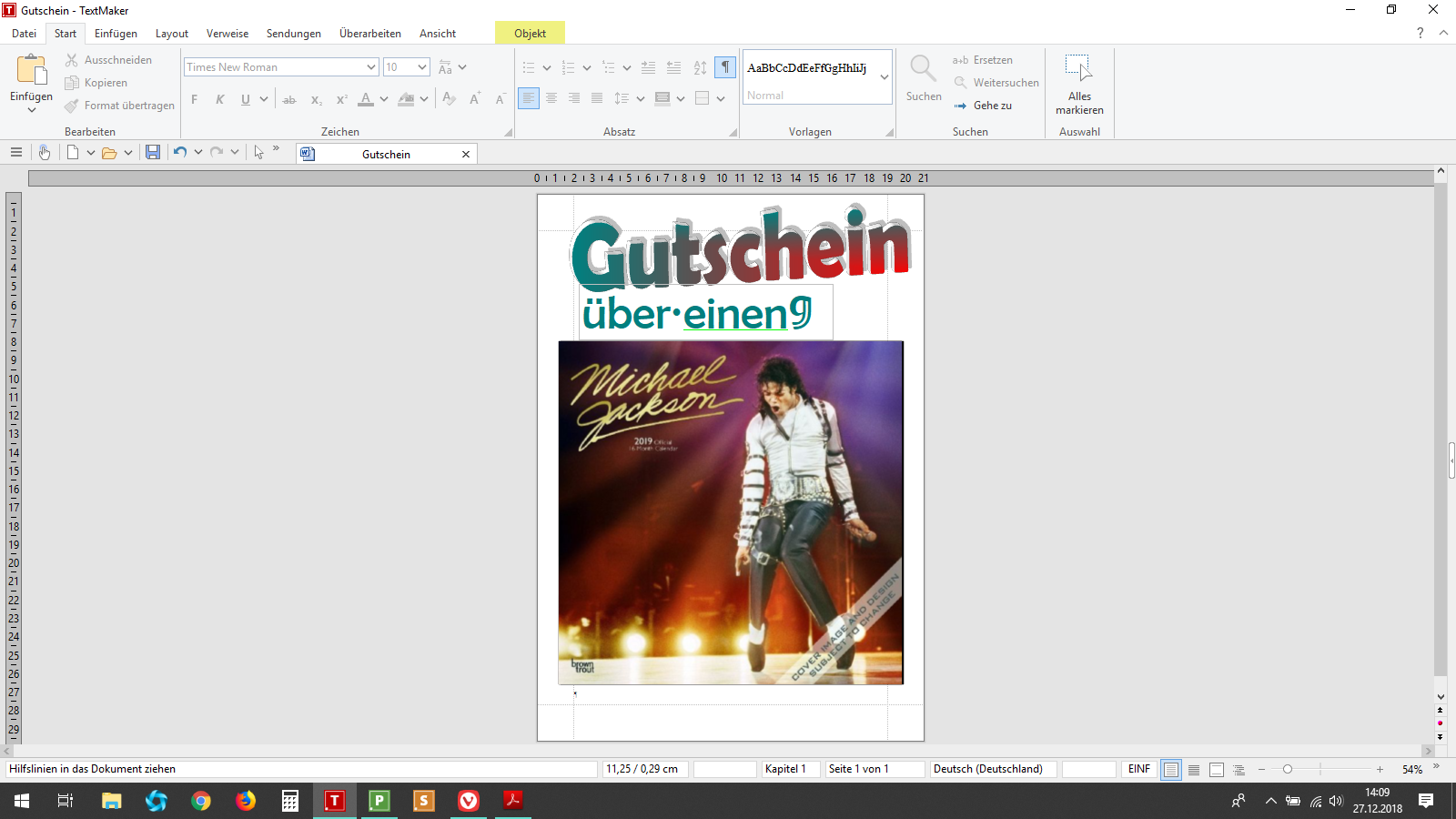This screenshot has height=819, width=1456.
Task: Click the Einfügen paste clipboard icon
Action: pyautogui.click(x=31, y=69)
